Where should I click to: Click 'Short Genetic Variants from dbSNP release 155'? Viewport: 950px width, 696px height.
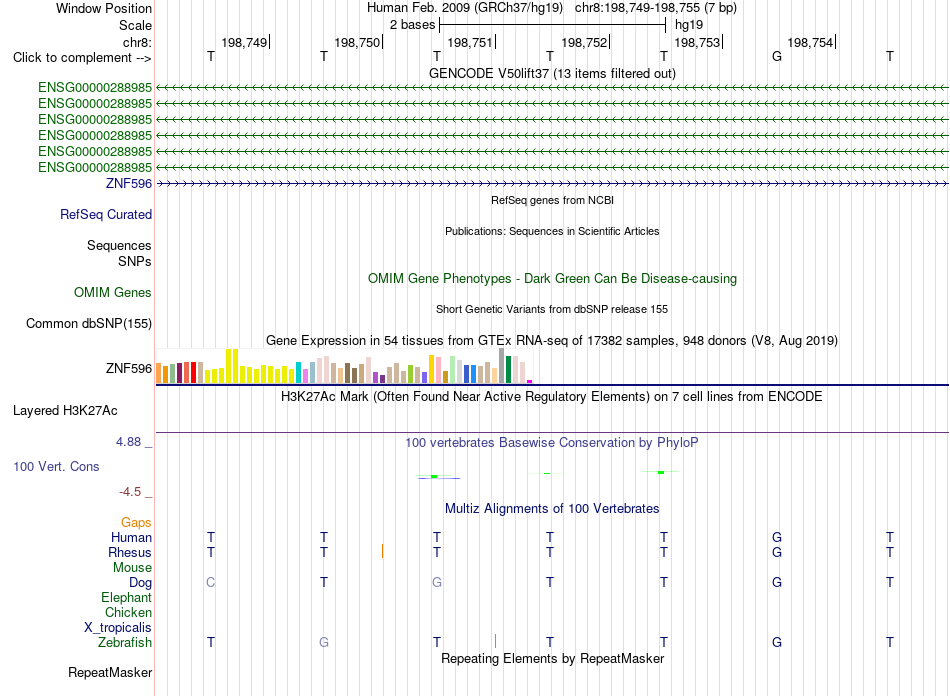pos(552,309)
